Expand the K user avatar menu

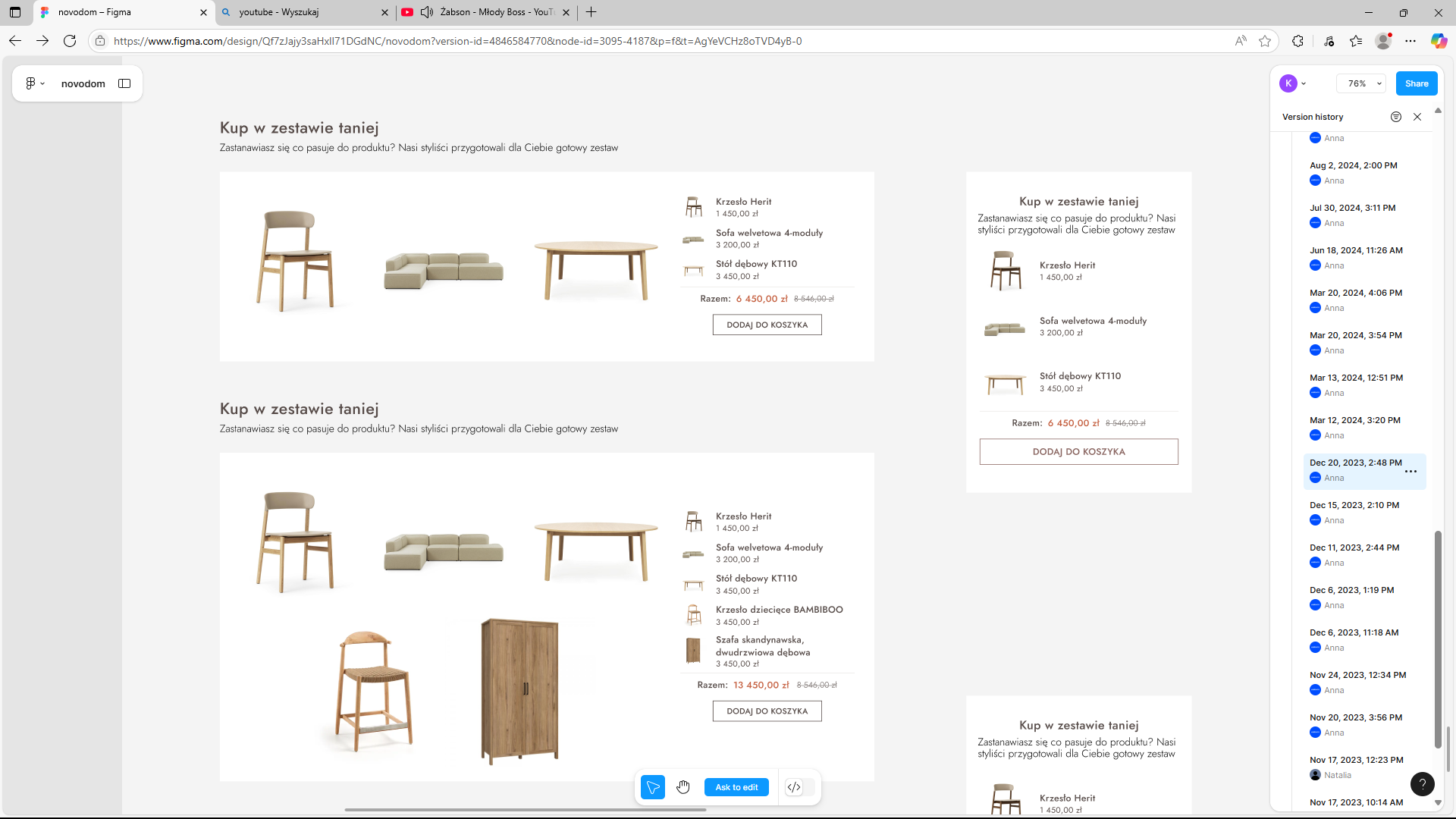click(x=1293, y=83)
